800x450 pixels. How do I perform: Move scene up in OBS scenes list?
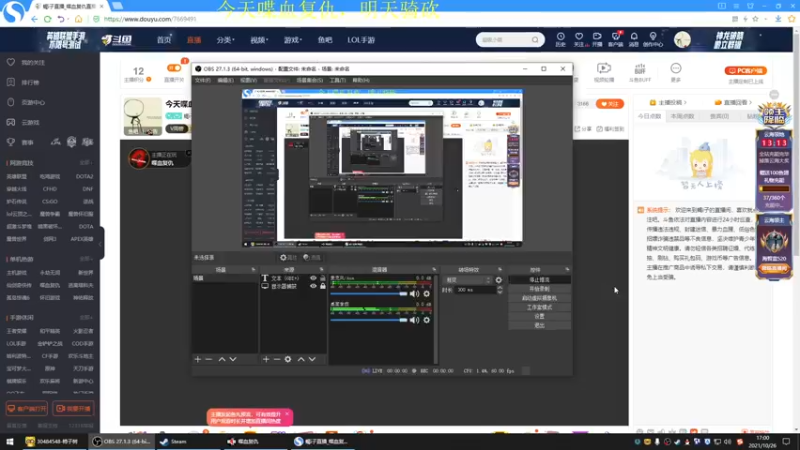pyautogui.click(x=222, y=359)
